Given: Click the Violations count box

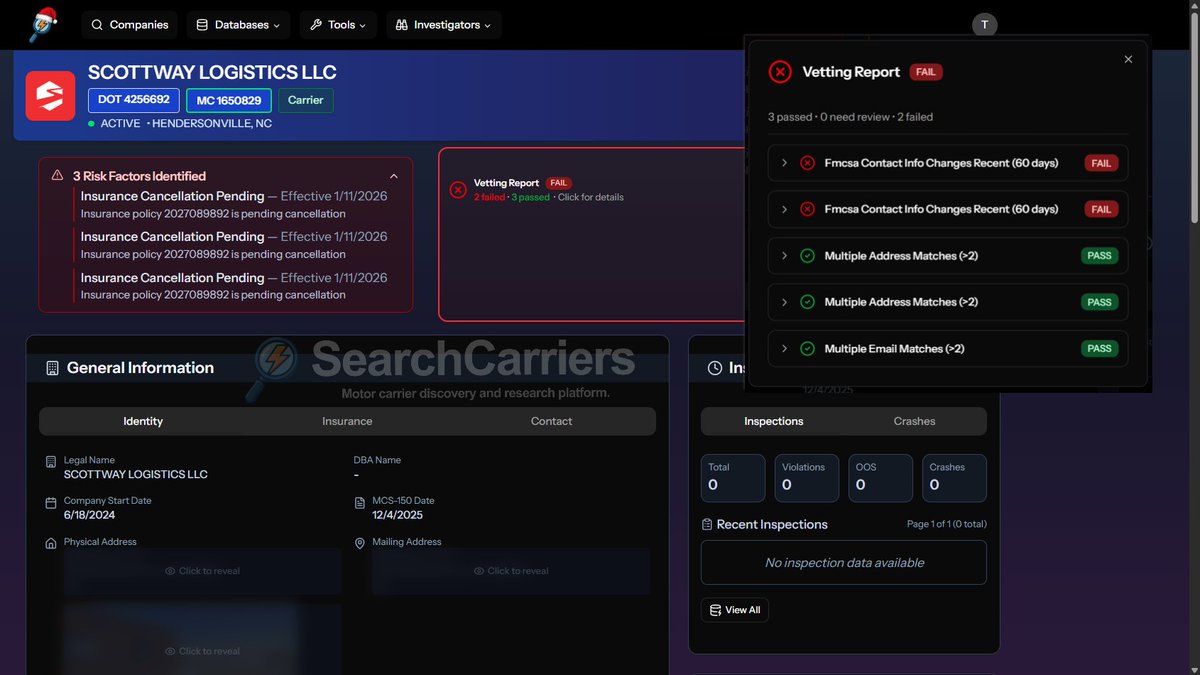Looking at the screenshot, I should [807, 478].
